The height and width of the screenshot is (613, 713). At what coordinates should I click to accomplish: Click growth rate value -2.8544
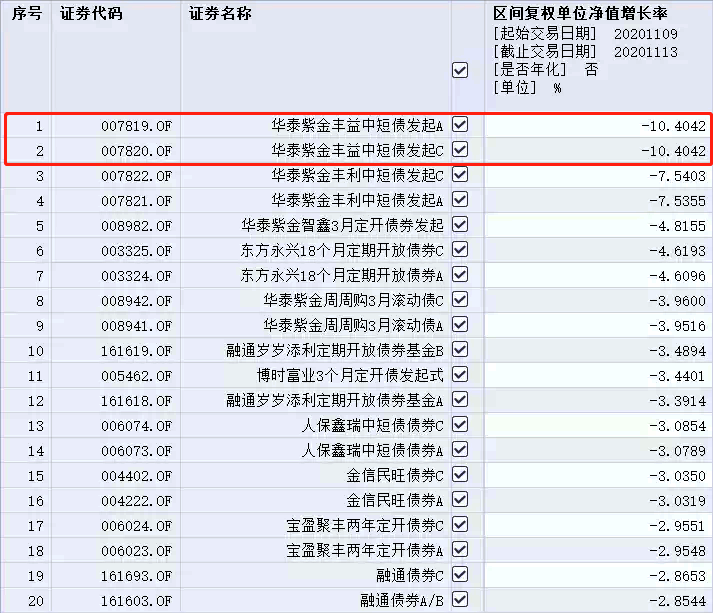(x=678, y=601)
